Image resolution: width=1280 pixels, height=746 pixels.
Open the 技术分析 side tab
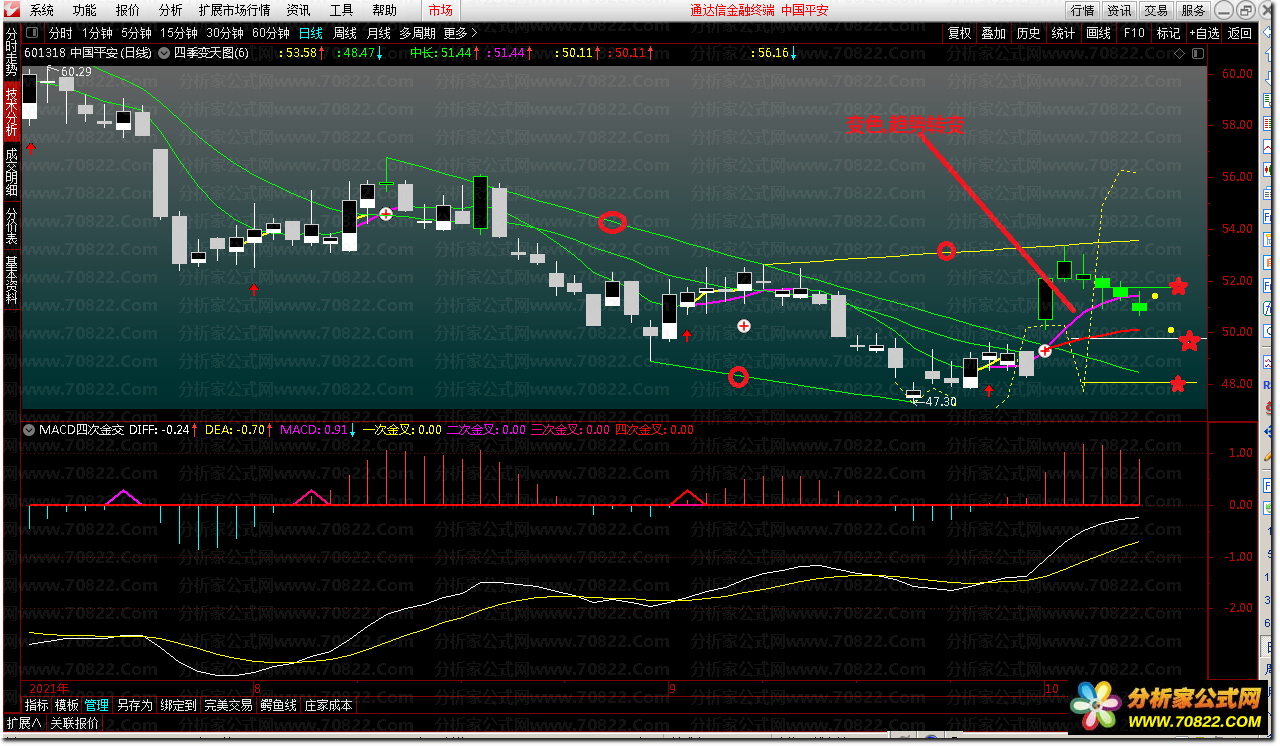[x=11, y=112]
